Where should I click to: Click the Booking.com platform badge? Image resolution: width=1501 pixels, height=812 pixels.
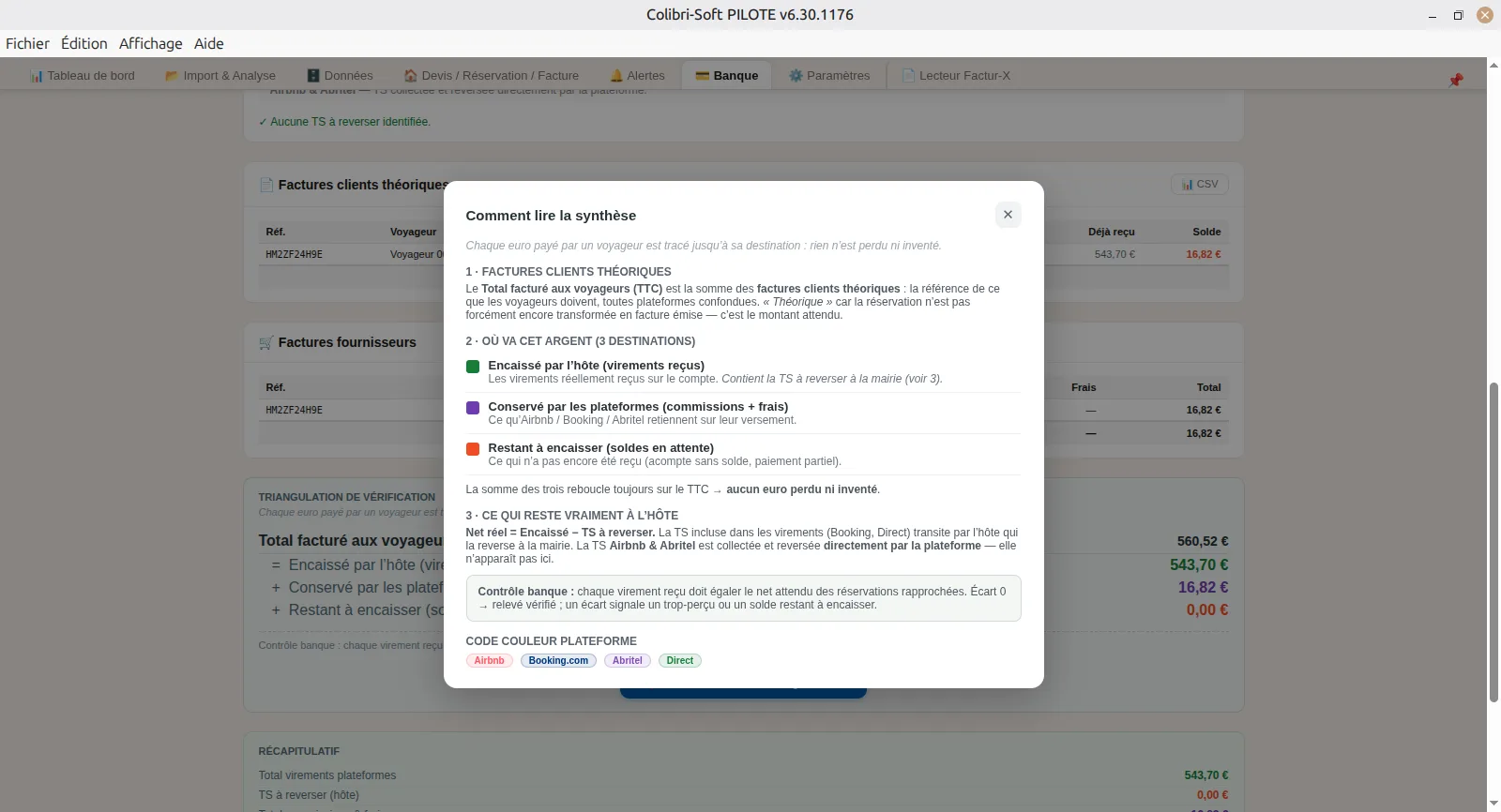[558, 660]
